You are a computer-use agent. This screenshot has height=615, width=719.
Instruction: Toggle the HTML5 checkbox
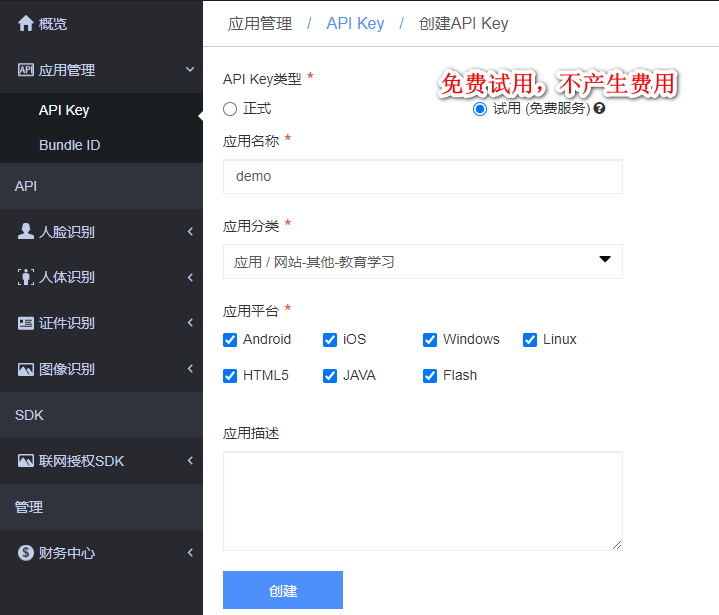click(230, 376)
